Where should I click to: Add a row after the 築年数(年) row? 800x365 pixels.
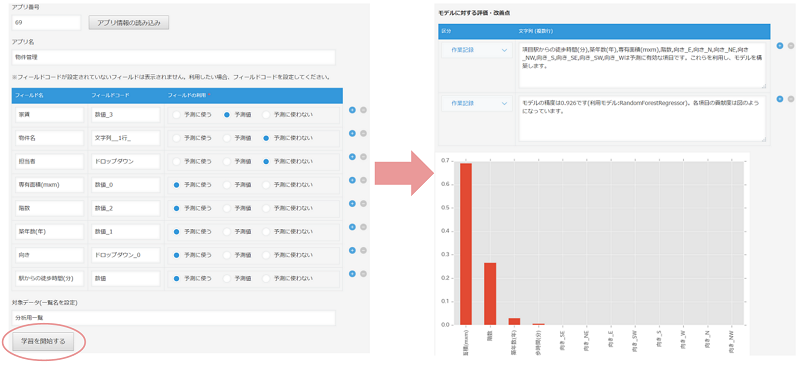[x=352, y=227]
